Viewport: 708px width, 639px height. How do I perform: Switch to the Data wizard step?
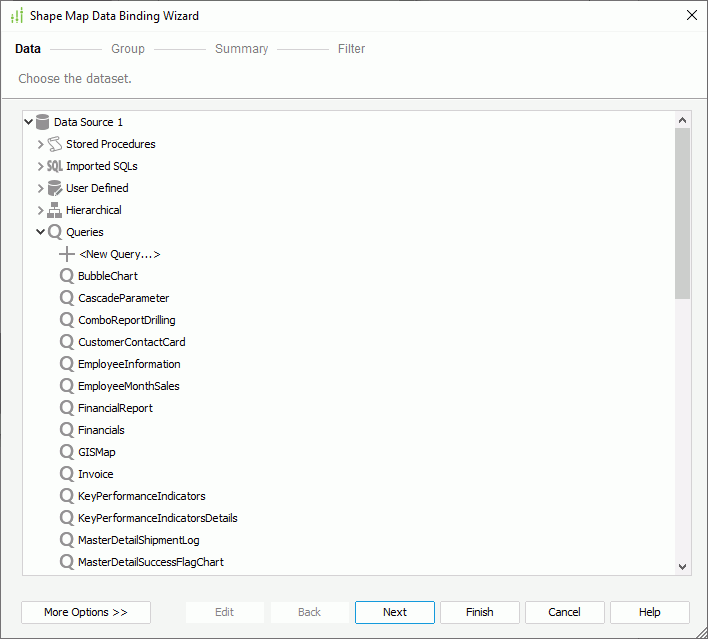tap(28, 49)
